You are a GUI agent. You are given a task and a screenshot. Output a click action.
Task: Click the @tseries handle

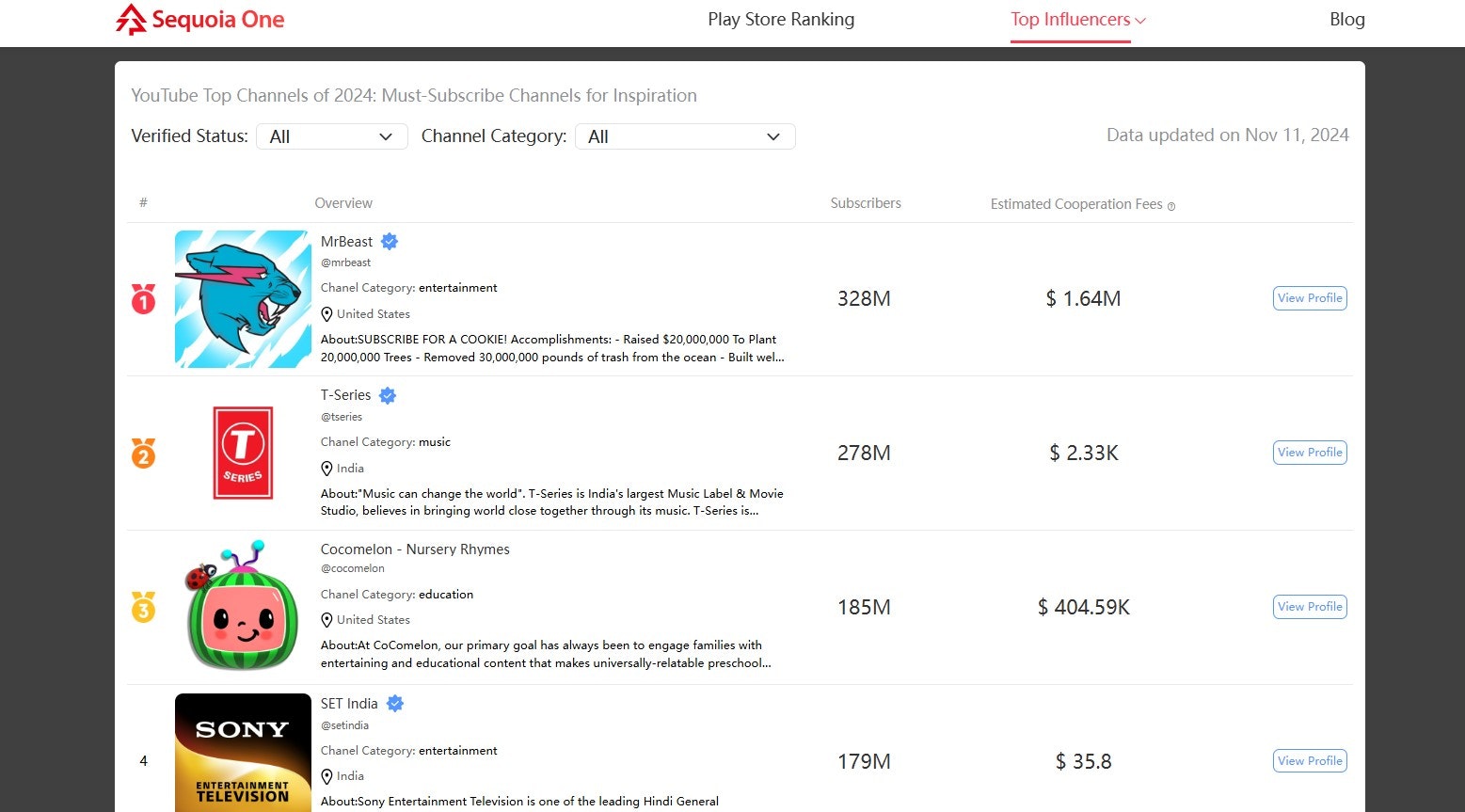[x=342, y=417]
